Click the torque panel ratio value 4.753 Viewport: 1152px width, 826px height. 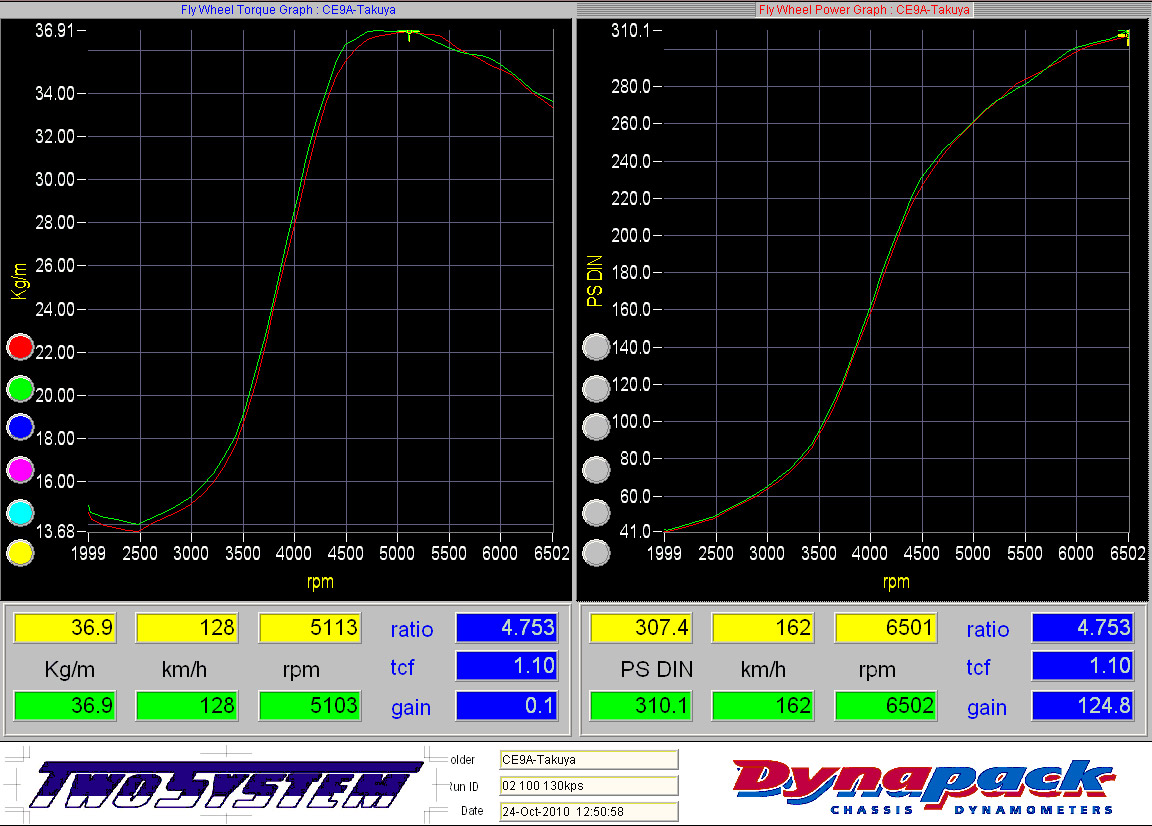point(507,628)
